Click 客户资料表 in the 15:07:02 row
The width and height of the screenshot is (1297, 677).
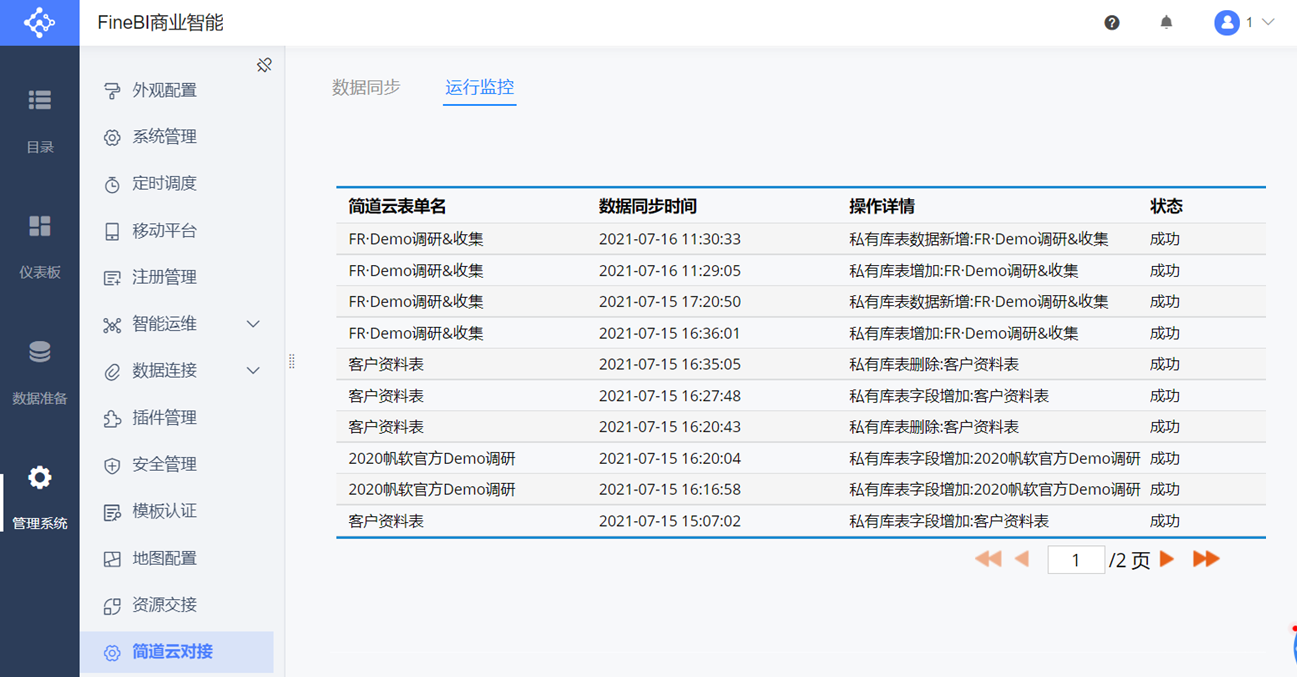[386, 521]
